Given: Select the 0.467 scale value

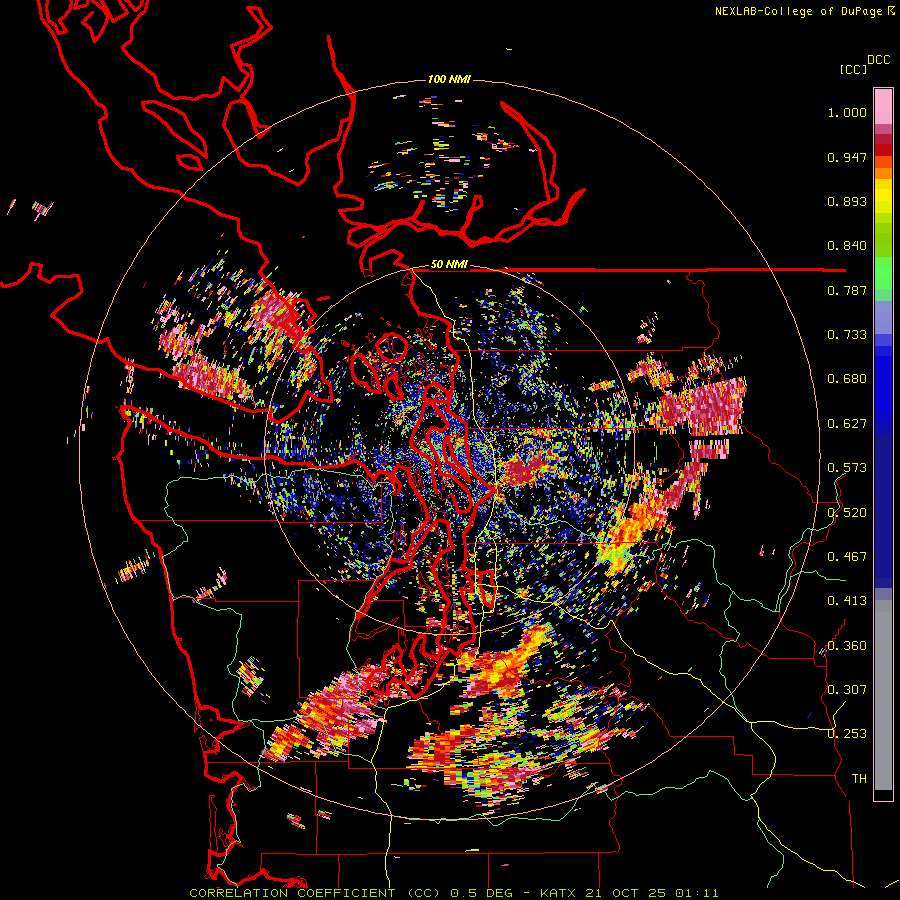Looking at the screenshot, I should (x=847, y=556).
